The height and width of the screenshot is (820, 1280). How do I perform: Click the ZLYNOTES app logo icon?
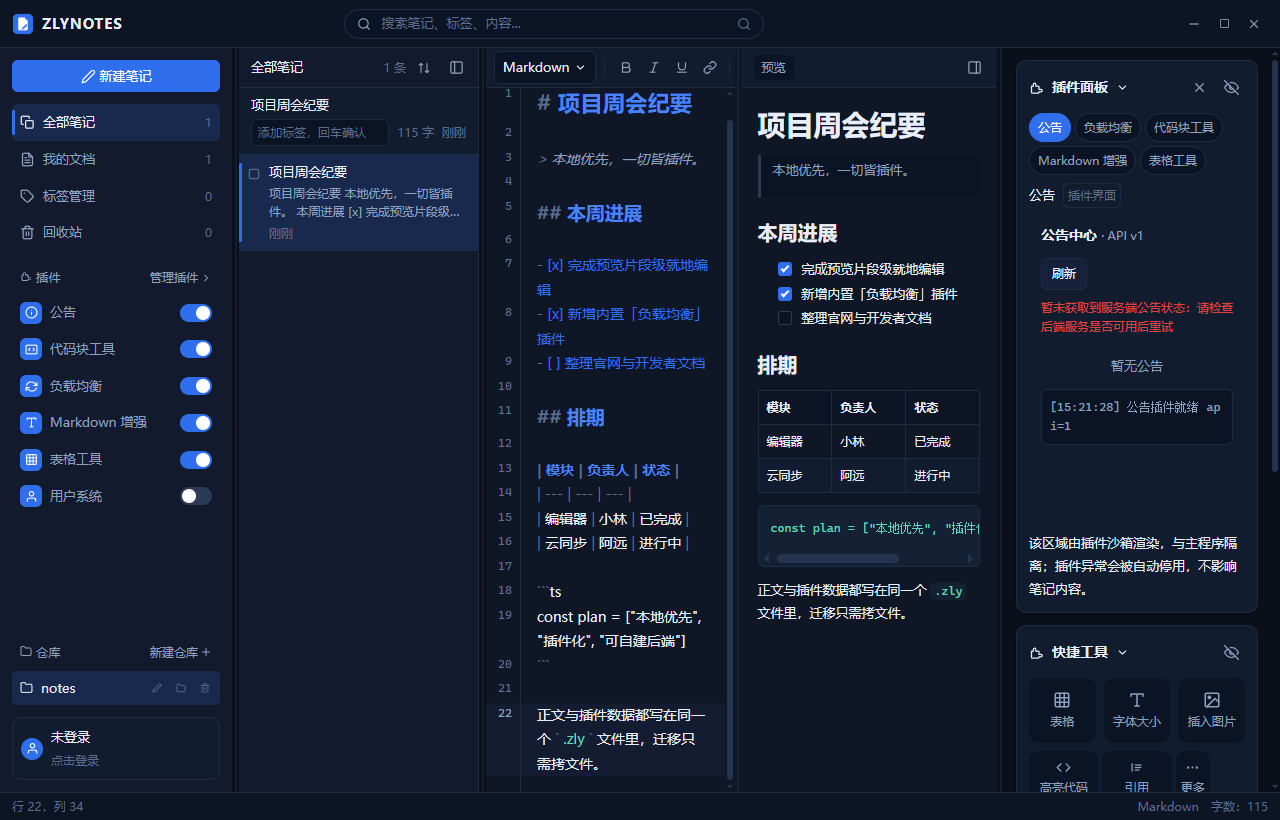pos(22,24)
